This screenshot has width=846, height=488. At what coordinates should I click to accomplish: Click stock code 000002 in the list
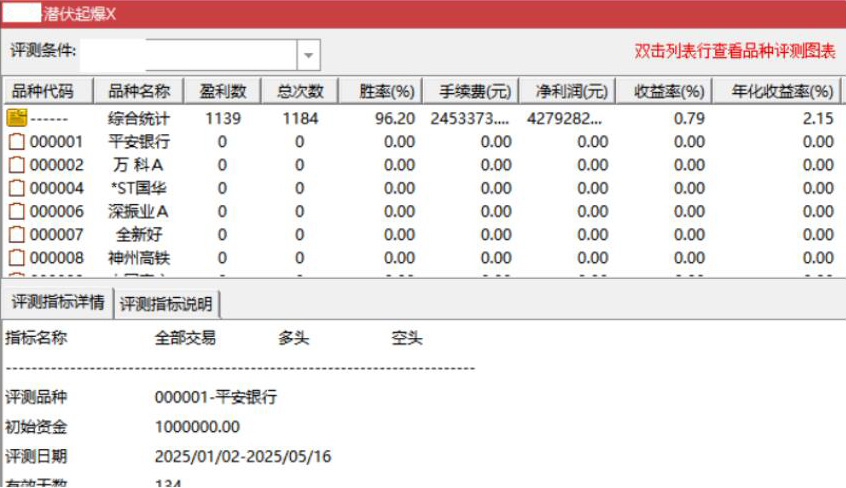57,165
